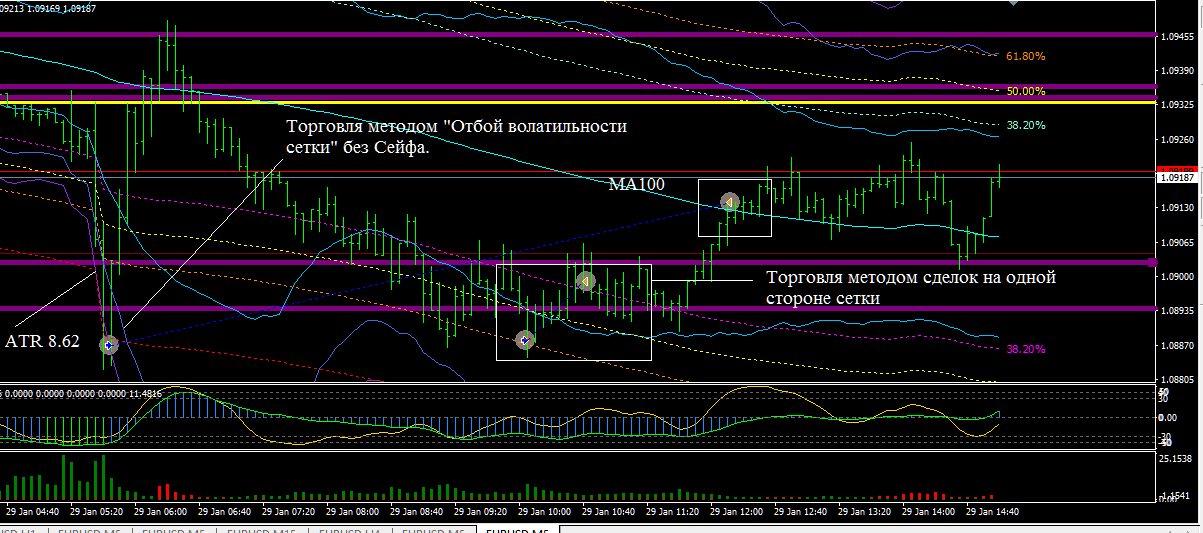Image resolution: width=1203 pixels, height=533 pixels.
Task: Click the active EURUSD,M5 chart tab
Action: pos(519,530)
